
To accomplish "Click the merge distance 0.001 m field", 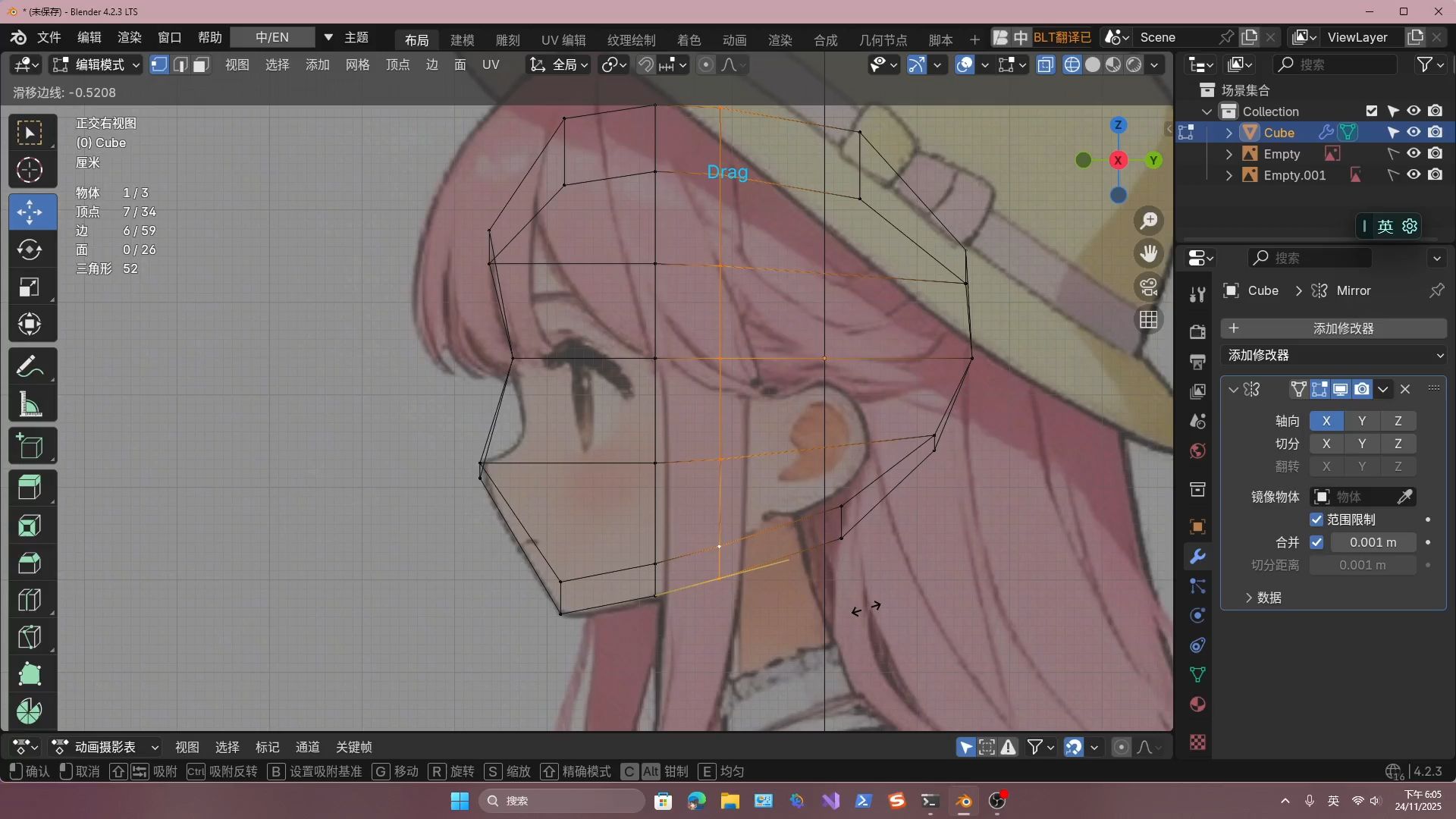I will (1373, 542).
